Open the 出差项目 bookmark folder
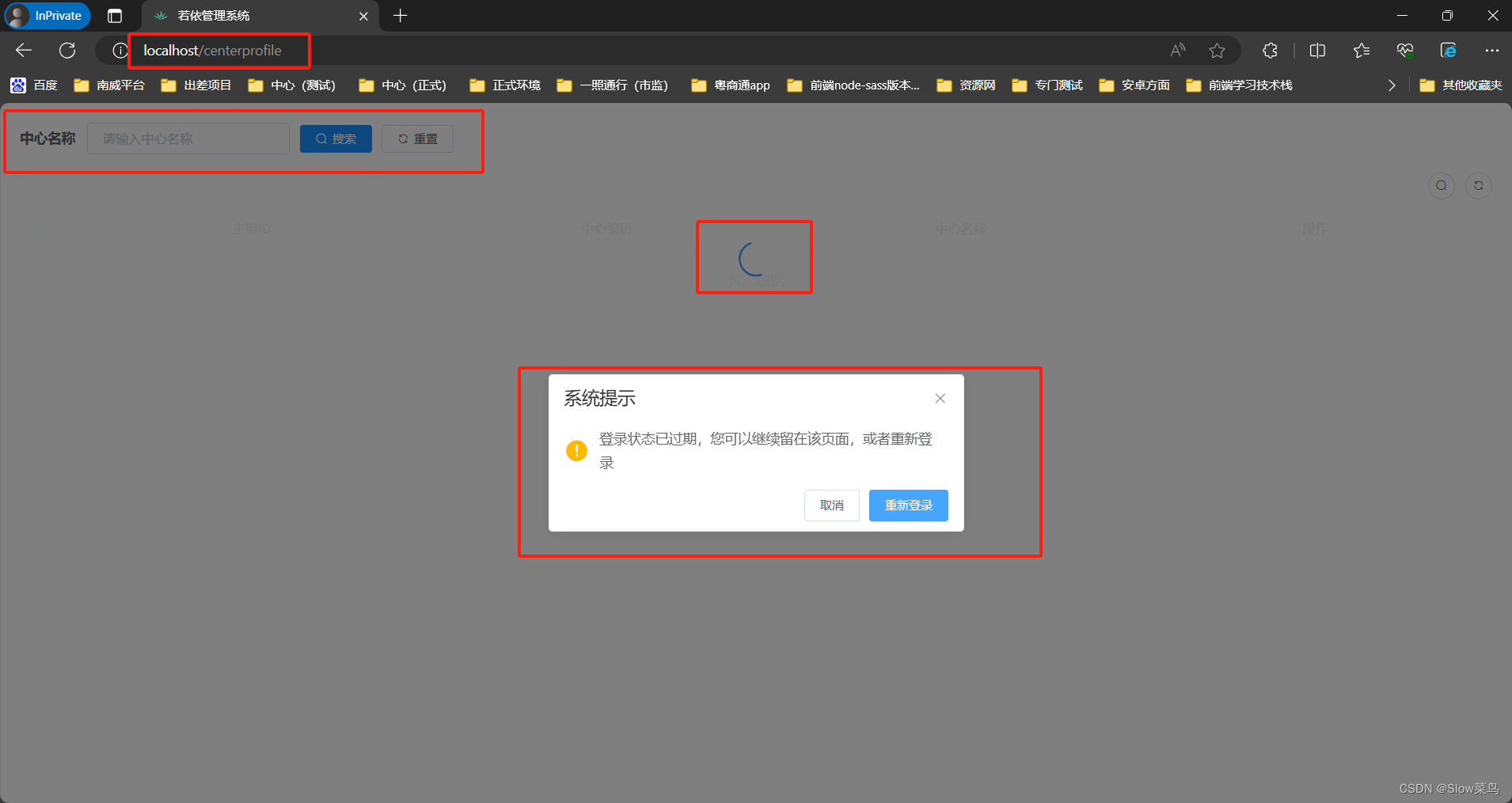Image resolution: width=1512 pixels, height=803 pixels. point(196,85)
